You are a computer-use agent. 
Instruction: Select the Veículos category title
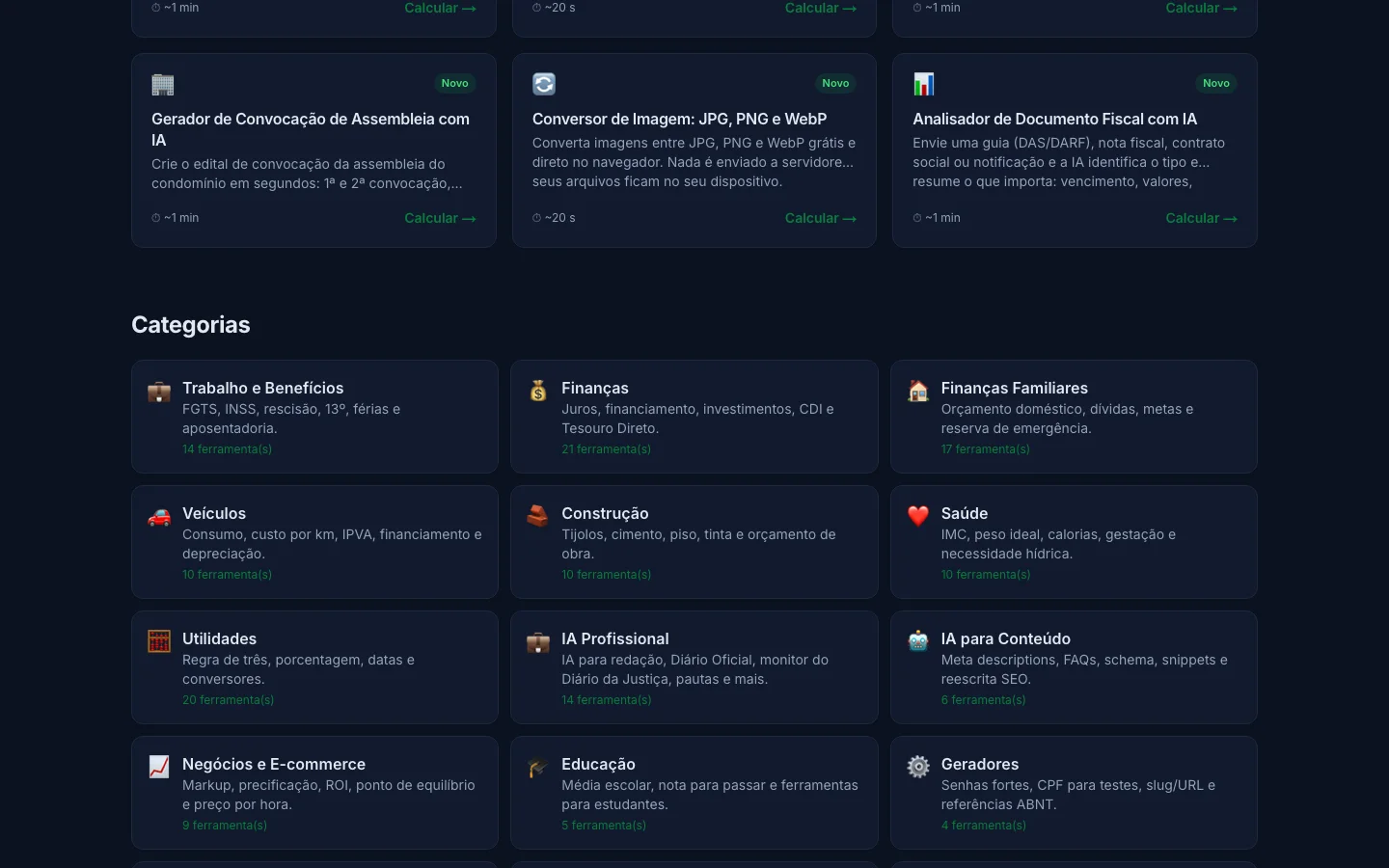pyautogui.click(x=214, y=513)
